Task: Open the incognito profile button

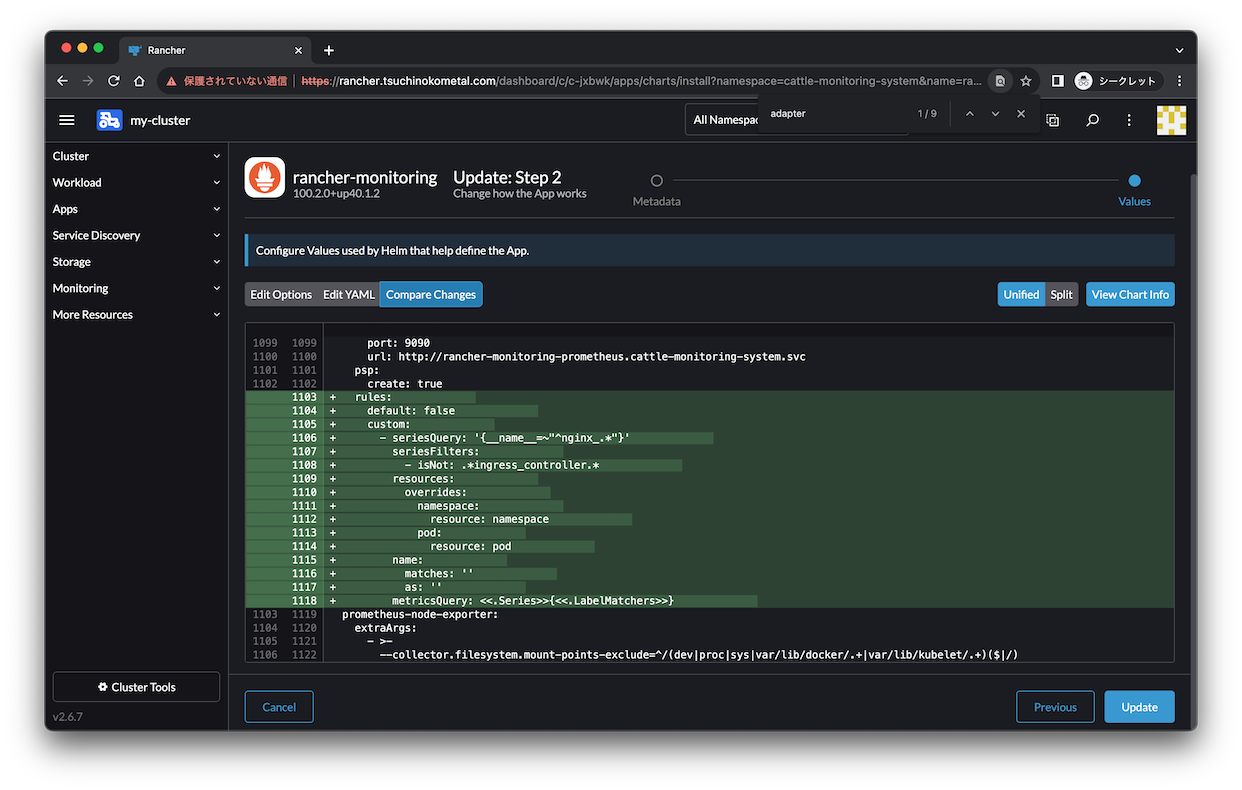Action: (1115, 81)
